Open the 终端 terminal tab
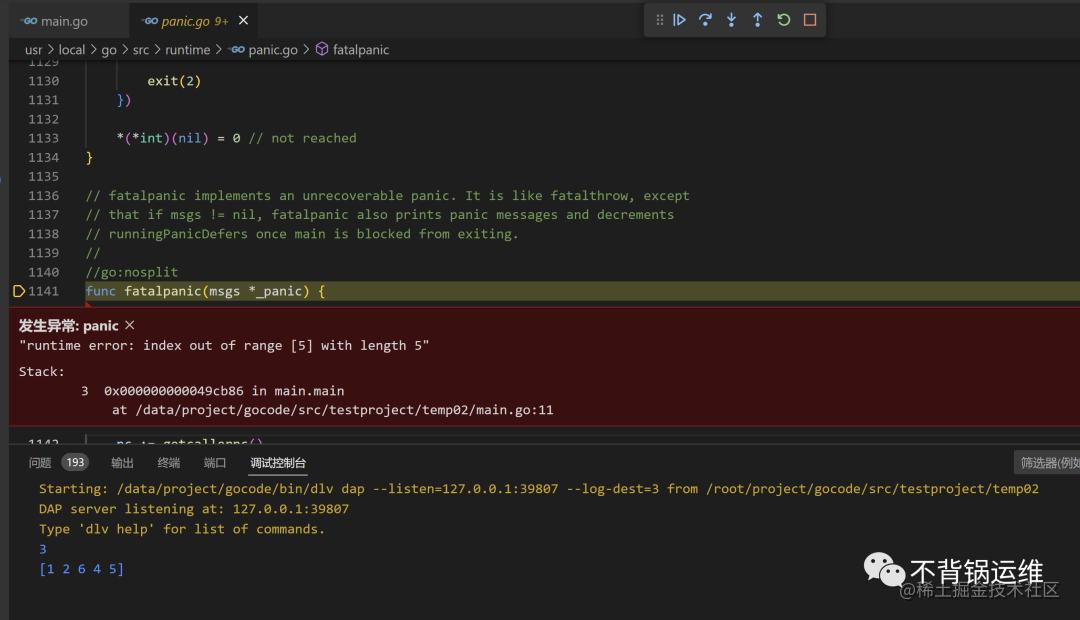This screenshot has width=1080, height=620. 169,463
